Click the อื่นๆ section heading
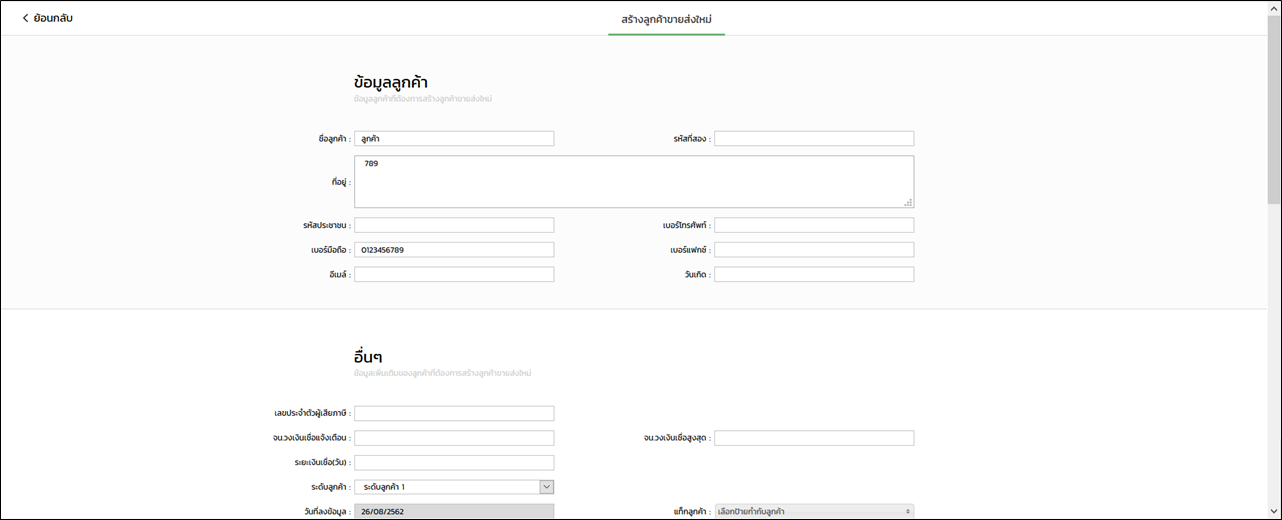This screenshot has width=1282, height=520. click(369, 356)
